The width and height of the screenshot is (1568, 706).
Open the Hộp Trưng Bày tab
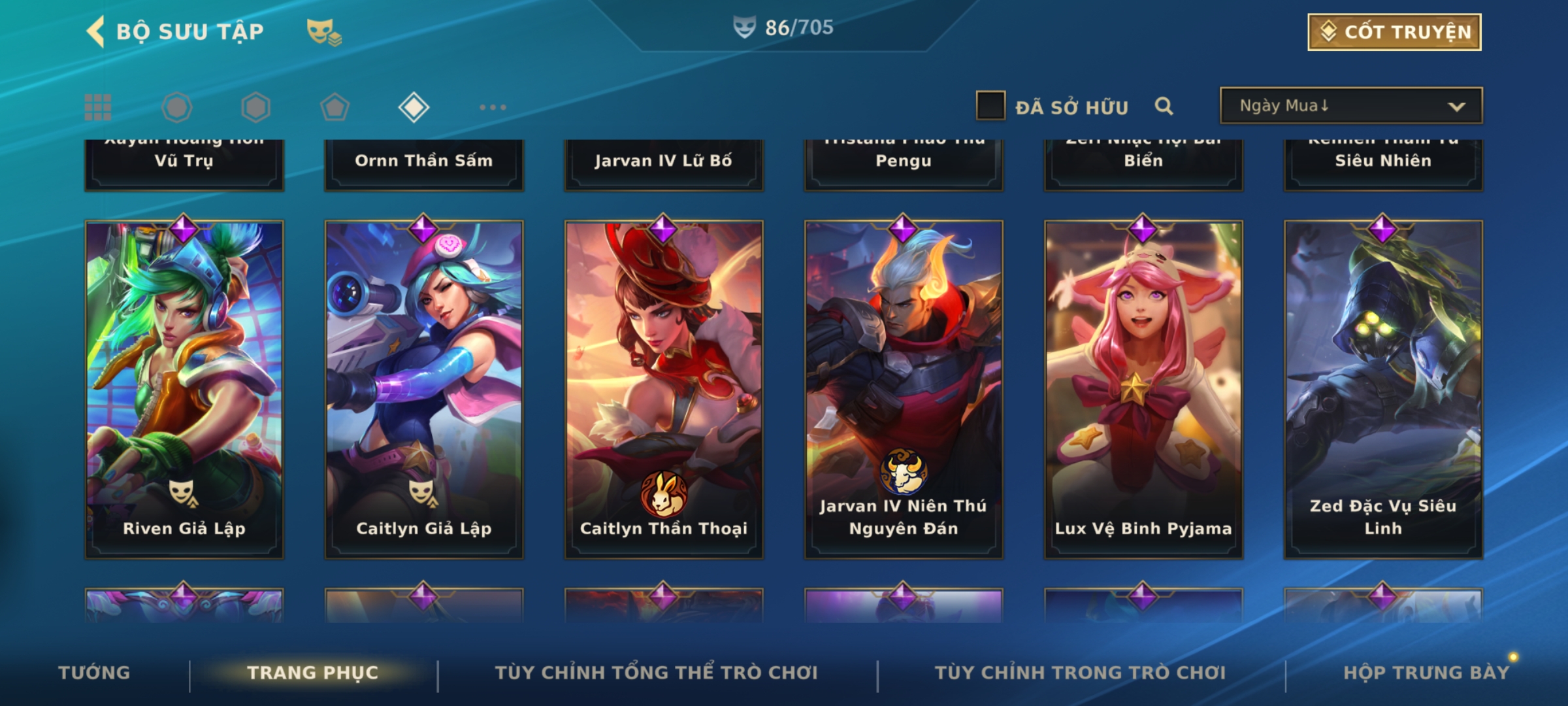[x=1426, y=673]
